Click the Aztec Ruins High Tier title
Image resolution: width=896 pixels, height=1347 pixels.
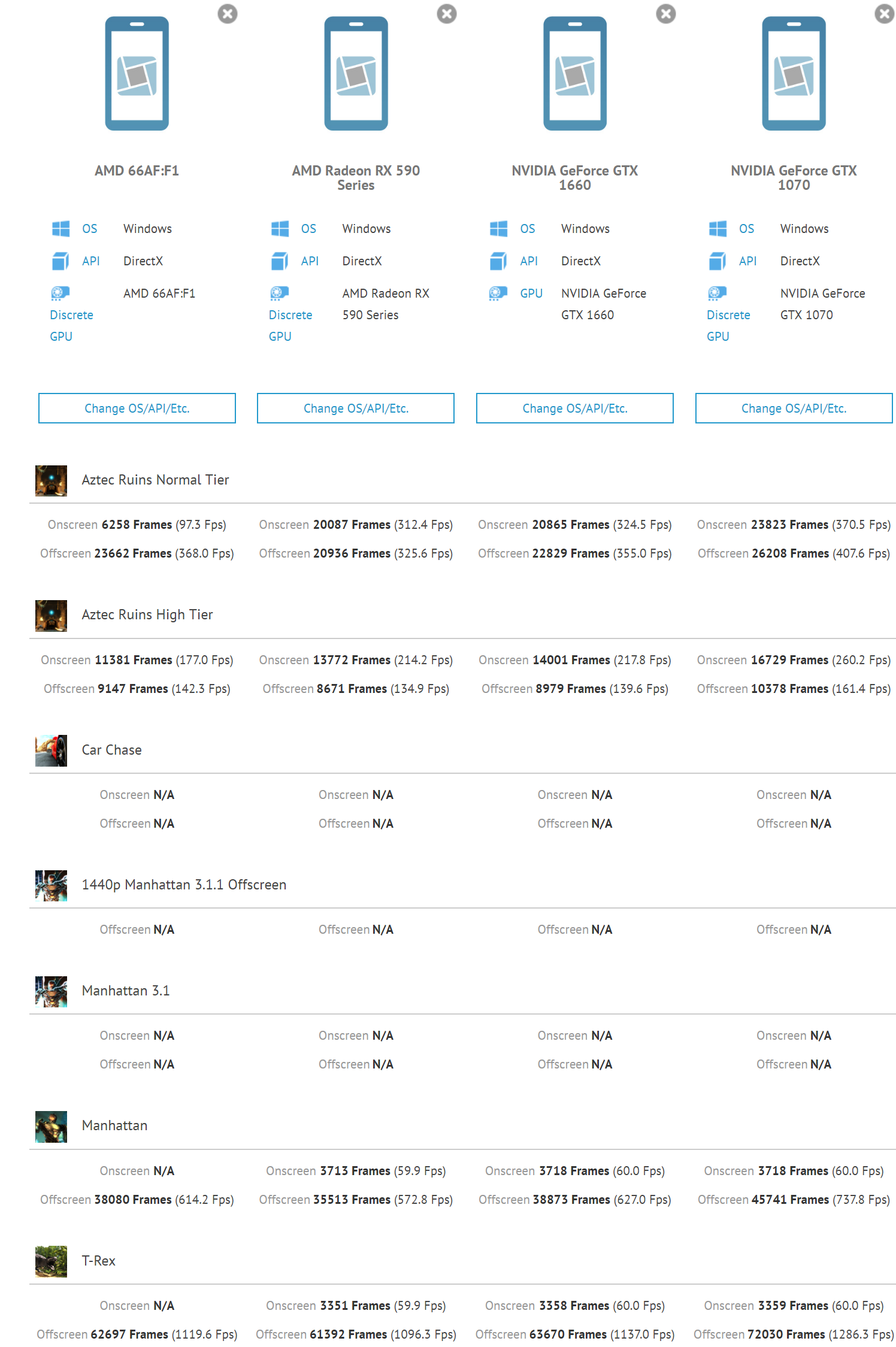(147, 615)
